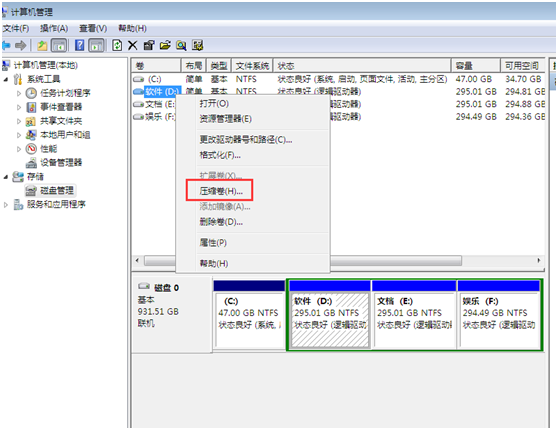The width and height of the screenshot is (558, 430).
Task: Select 磁盘管理 in the tree
Action: (50, 190)
